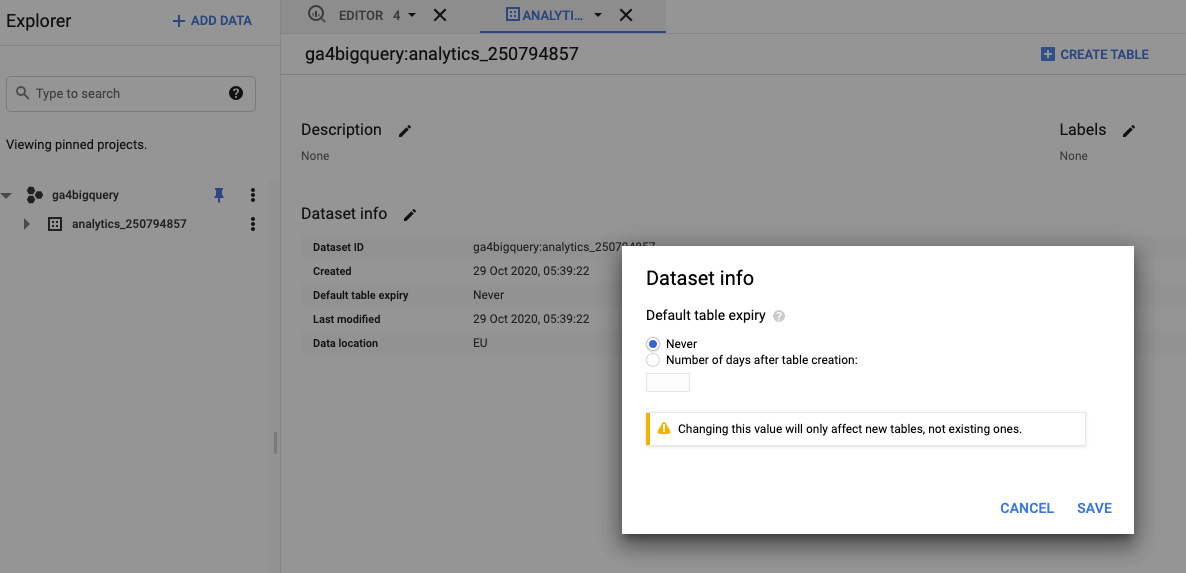
Task: Select the Never expiry radio button
Action: [654, 344]
